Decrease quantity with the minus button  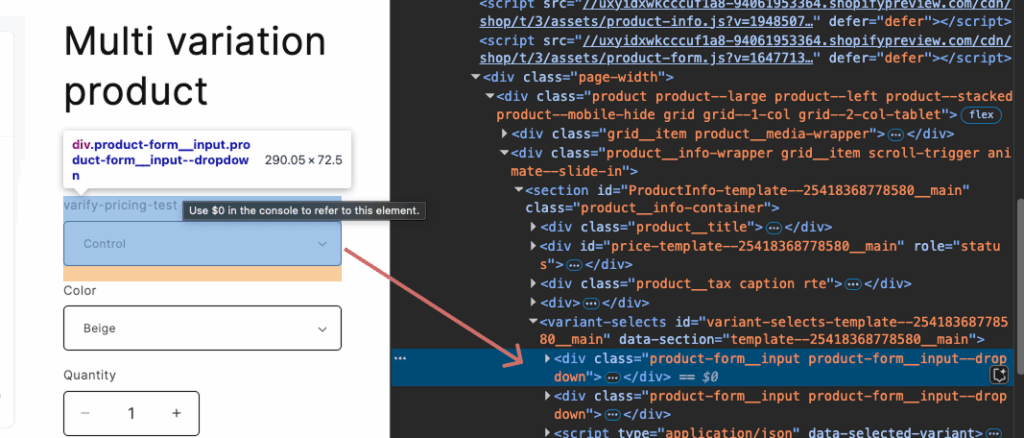click(85, 413)
